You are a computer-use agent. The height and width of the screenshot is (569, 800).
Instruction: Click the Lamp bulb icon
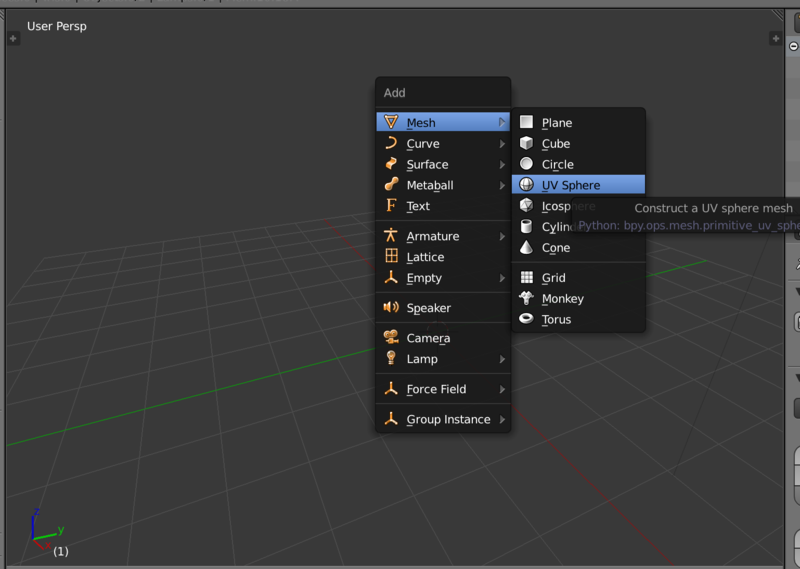click(391, 358)
